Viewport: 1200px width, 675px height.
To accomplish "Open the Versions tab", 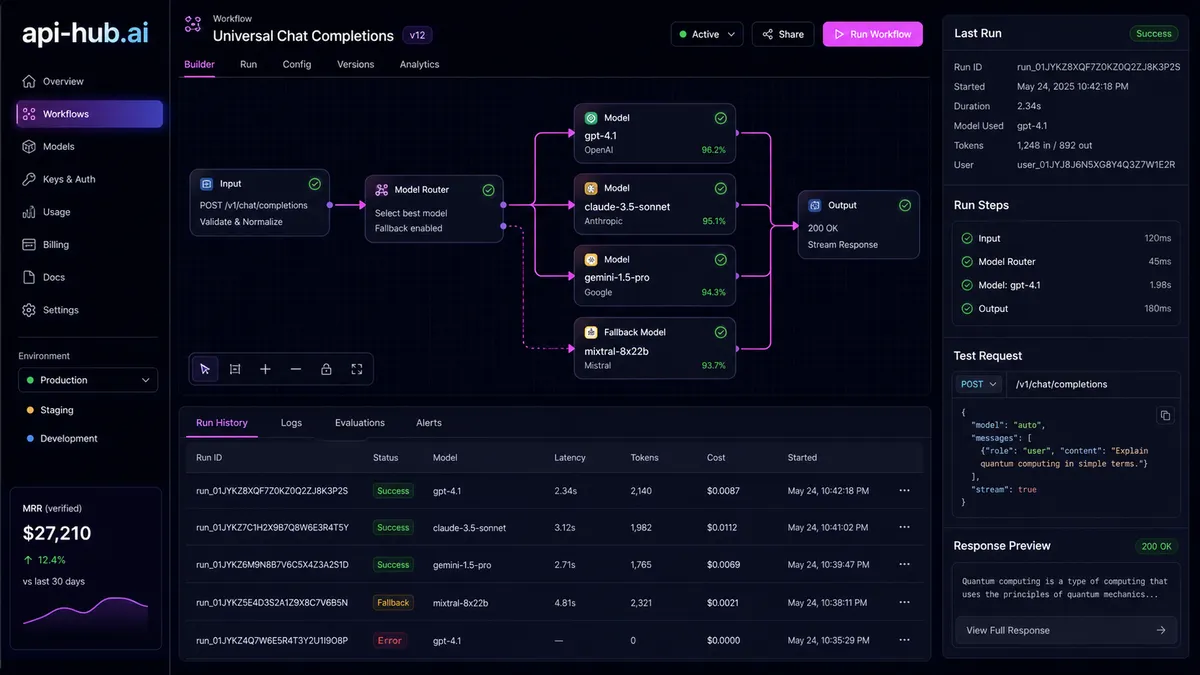I will 355,64.
